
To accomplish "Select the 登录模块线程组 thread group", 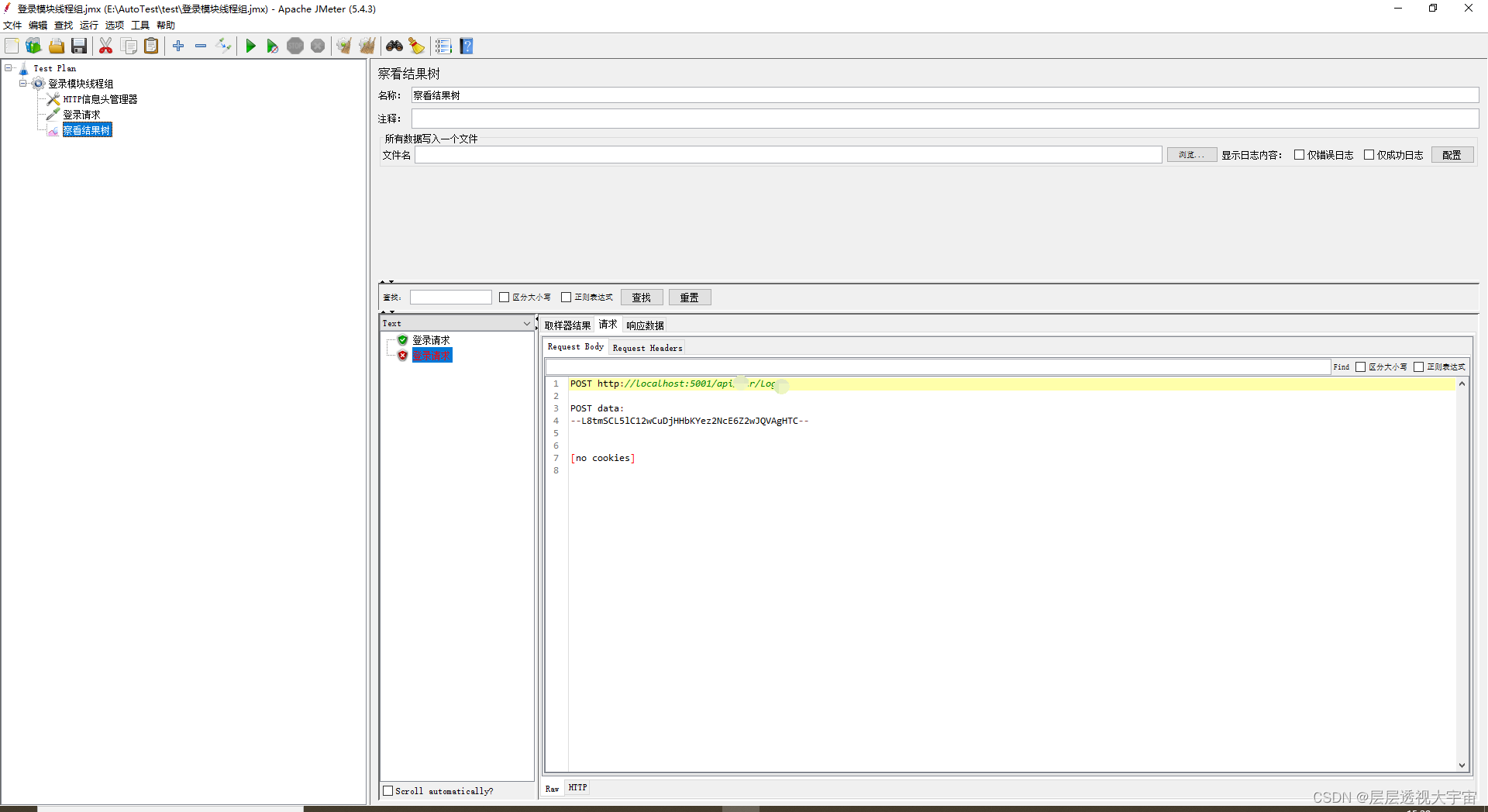I will (81, 84).
